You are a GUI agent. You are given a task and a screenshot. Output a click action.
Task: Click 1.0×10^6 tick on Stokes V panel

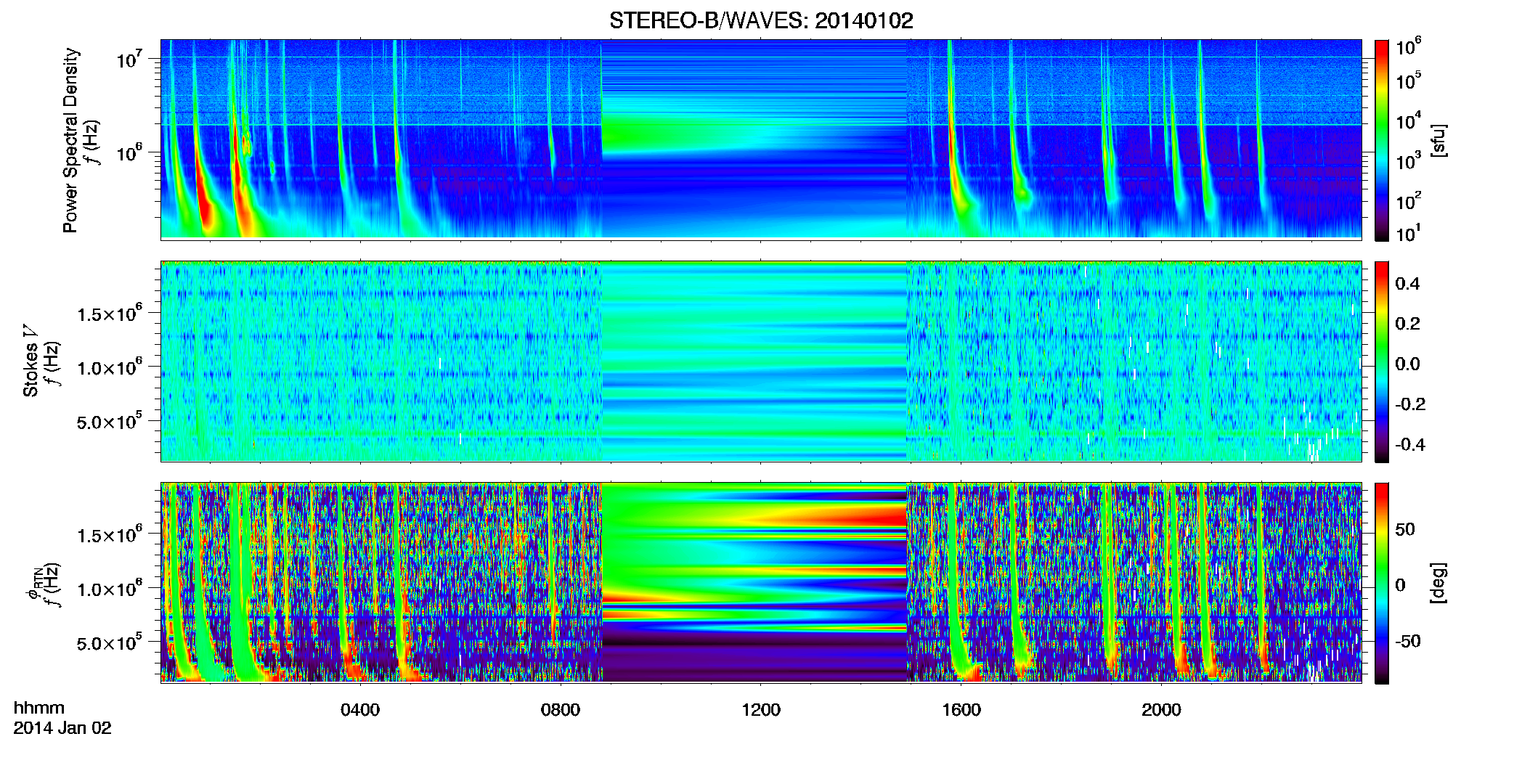click(110, 367)
